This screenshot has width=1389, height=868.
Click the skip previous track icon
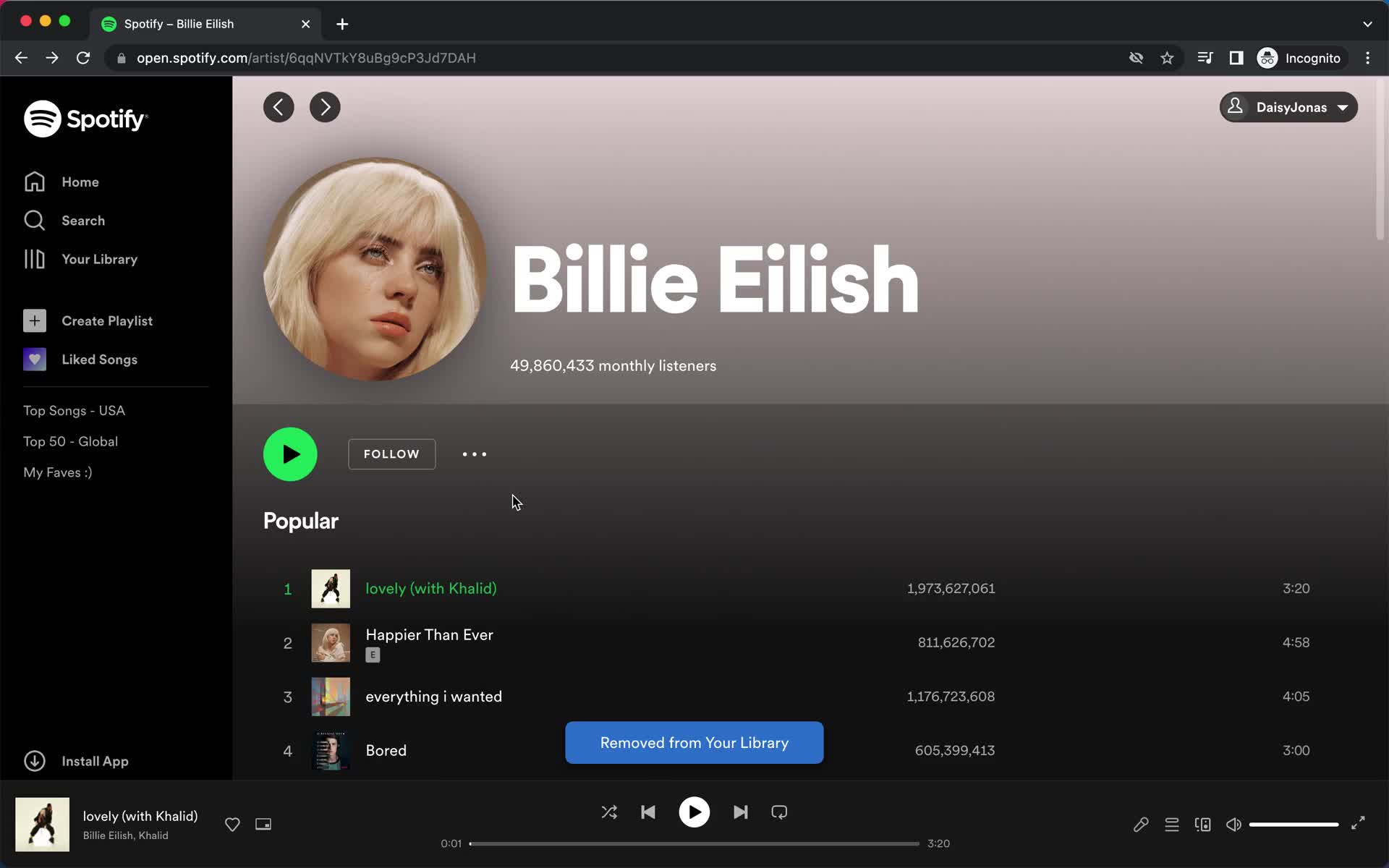648,812
